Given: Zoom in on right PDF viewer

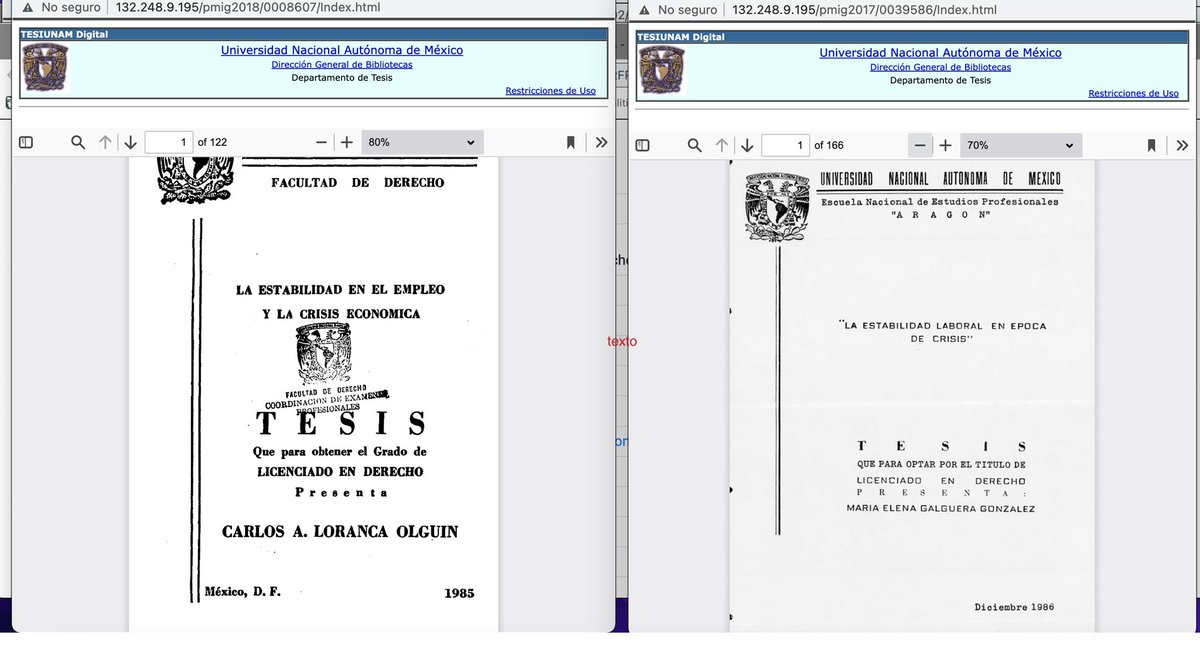Looking at the screenshot, I should (x=945, y=145).
